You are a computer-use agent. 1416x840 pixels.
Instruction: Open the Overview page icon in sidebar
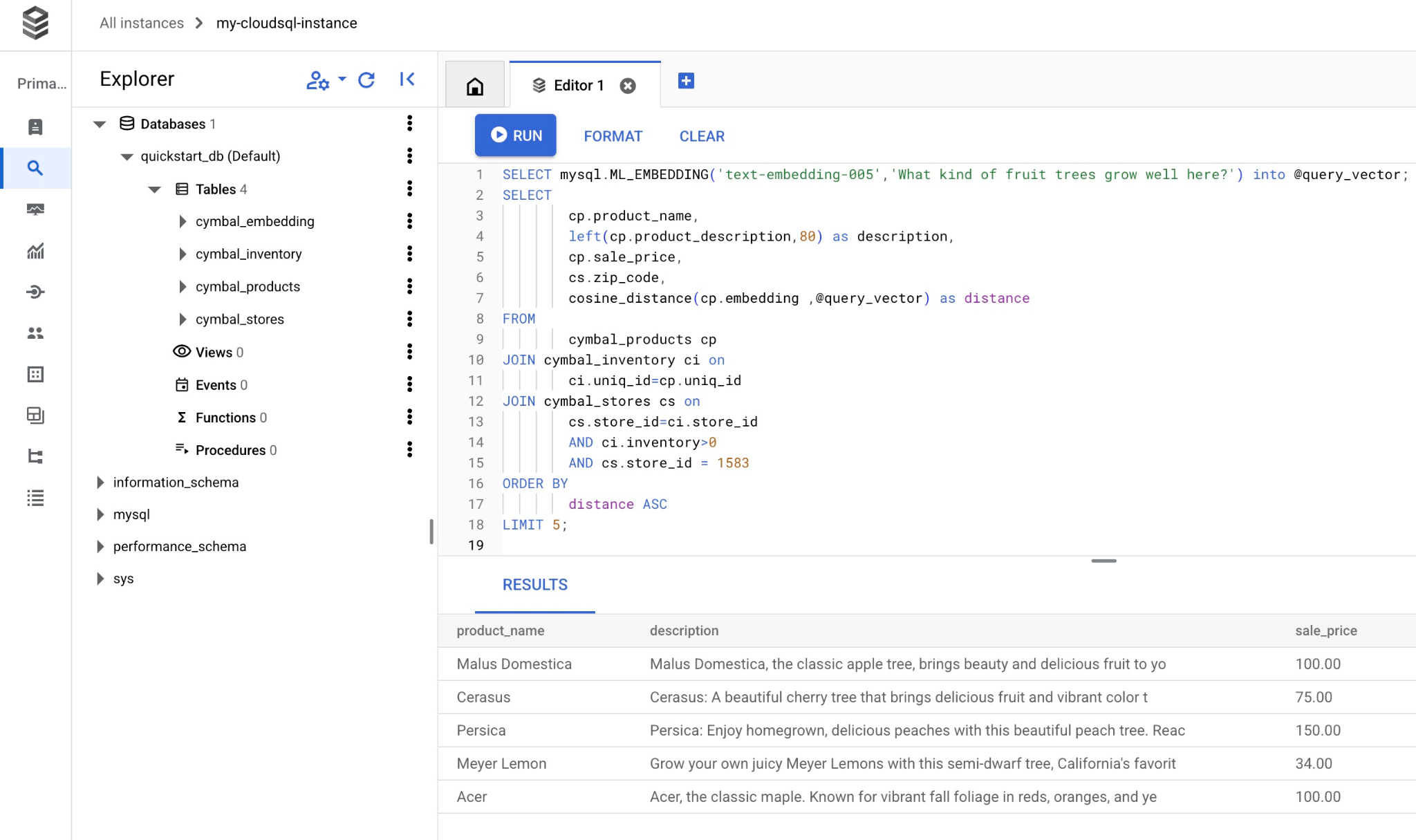(x=35, y=127)
